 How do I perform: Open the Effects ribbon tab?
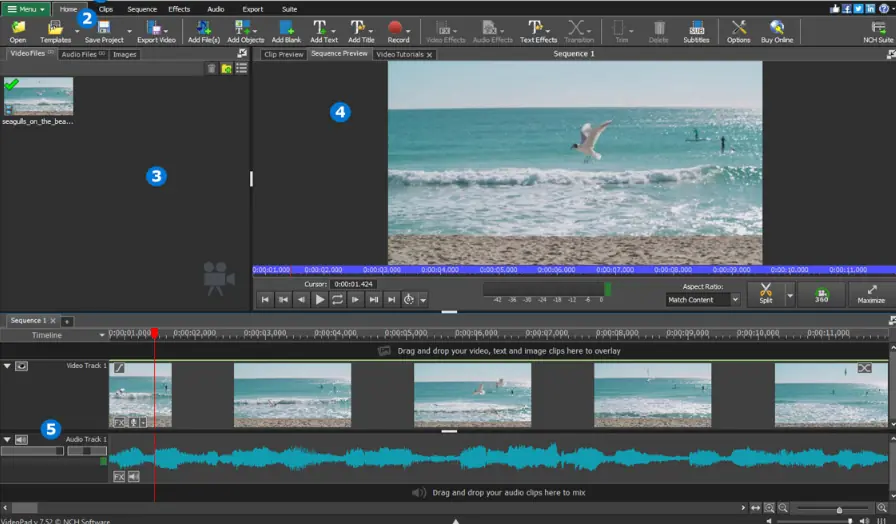(x=179, y=9)
